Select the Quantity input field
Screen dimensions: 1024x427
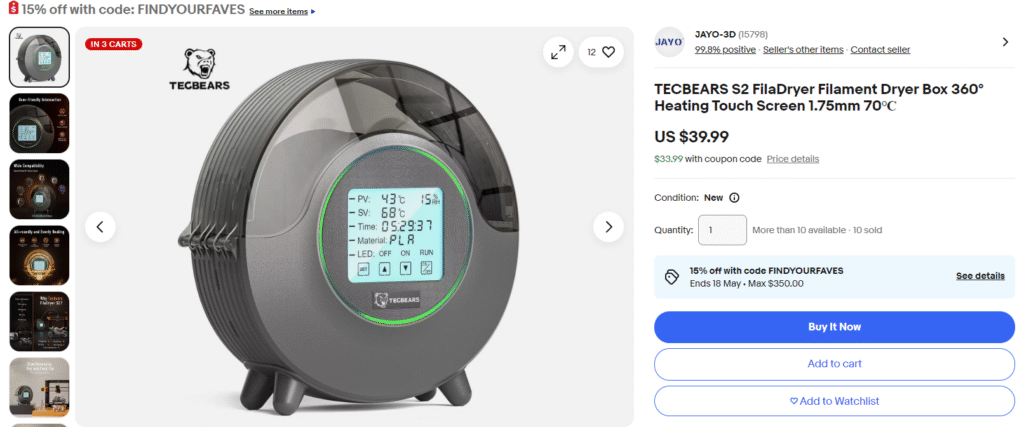tap(722, 230)
